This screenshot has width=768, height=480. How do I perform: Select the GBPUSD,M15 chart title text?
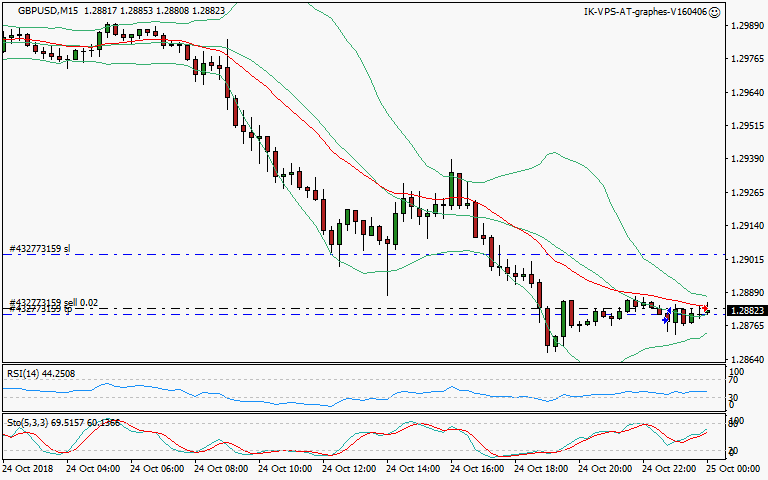[48, 10]
